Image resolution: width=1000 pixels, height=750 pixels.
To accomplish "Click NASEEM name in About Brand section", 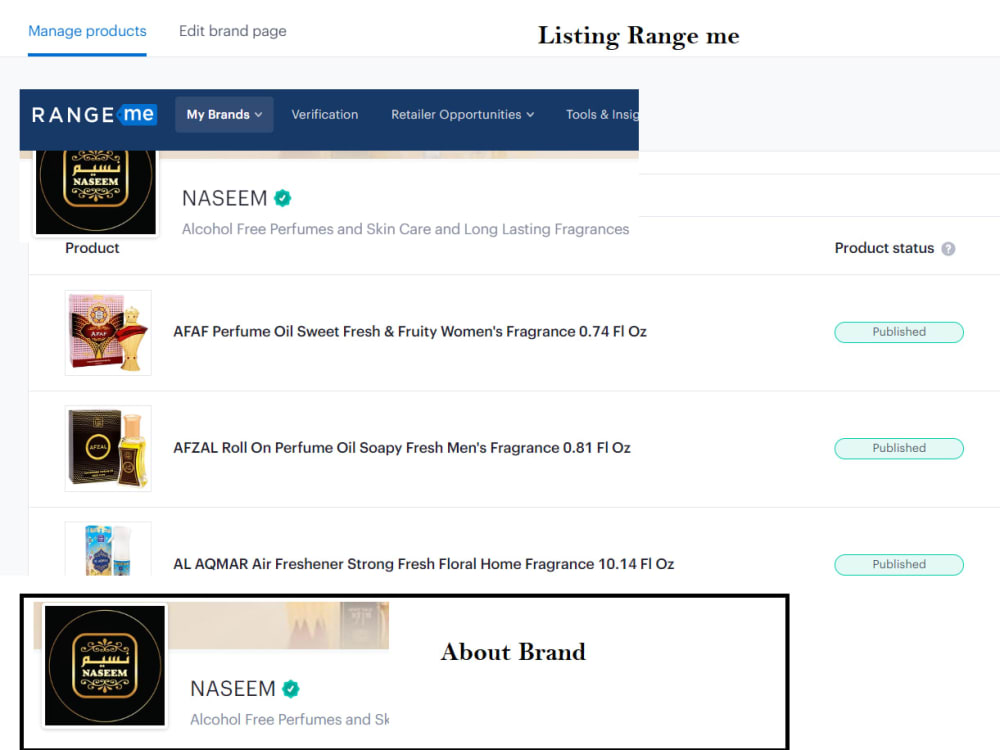I will (x=233, y=689).
